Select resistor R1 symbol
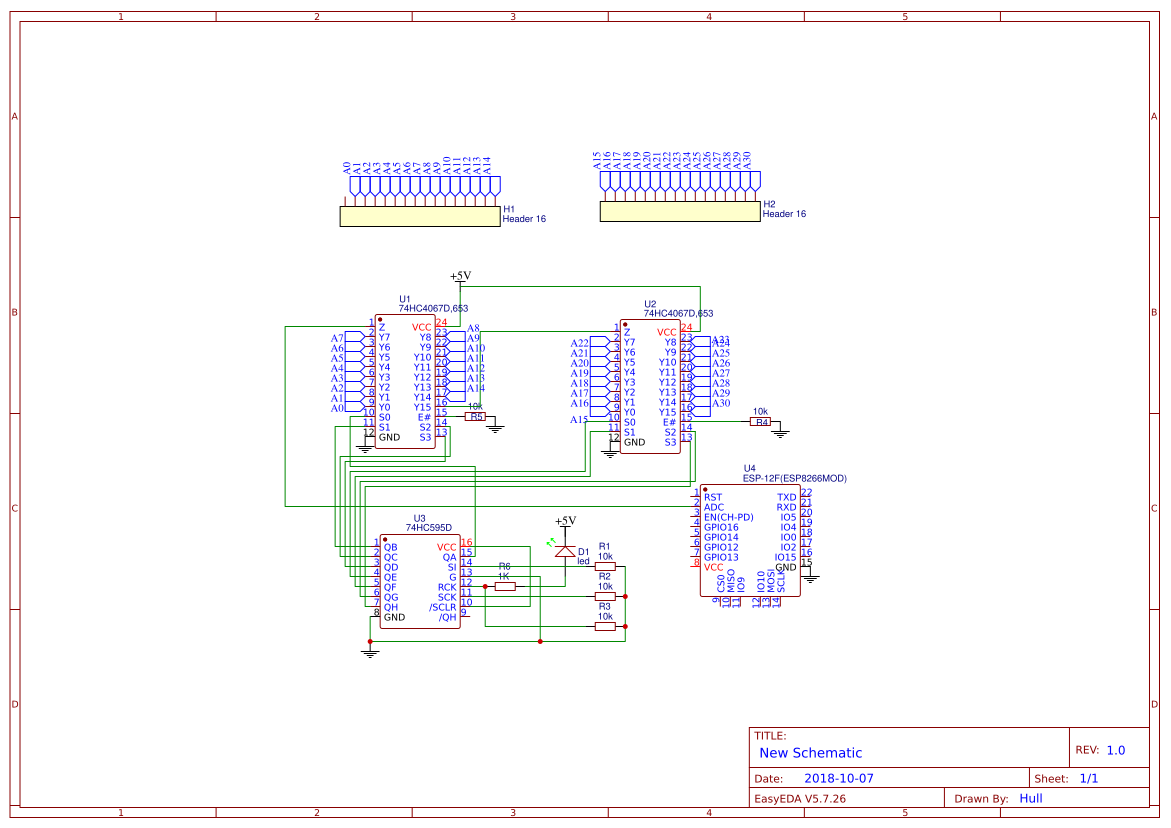1171x828 pixels. (605, 567)
